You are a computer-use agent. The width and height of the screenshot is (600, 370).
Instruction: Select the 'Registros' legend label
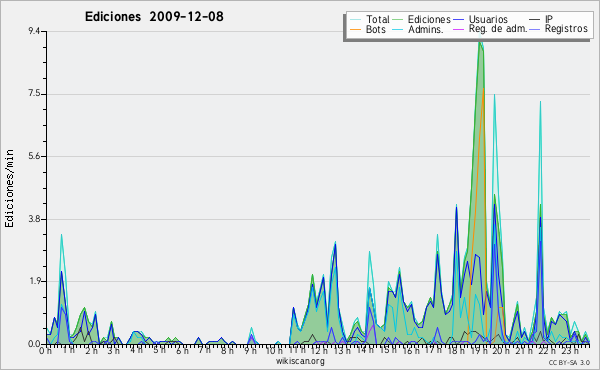pyautogui.click(x=566, y=29)
